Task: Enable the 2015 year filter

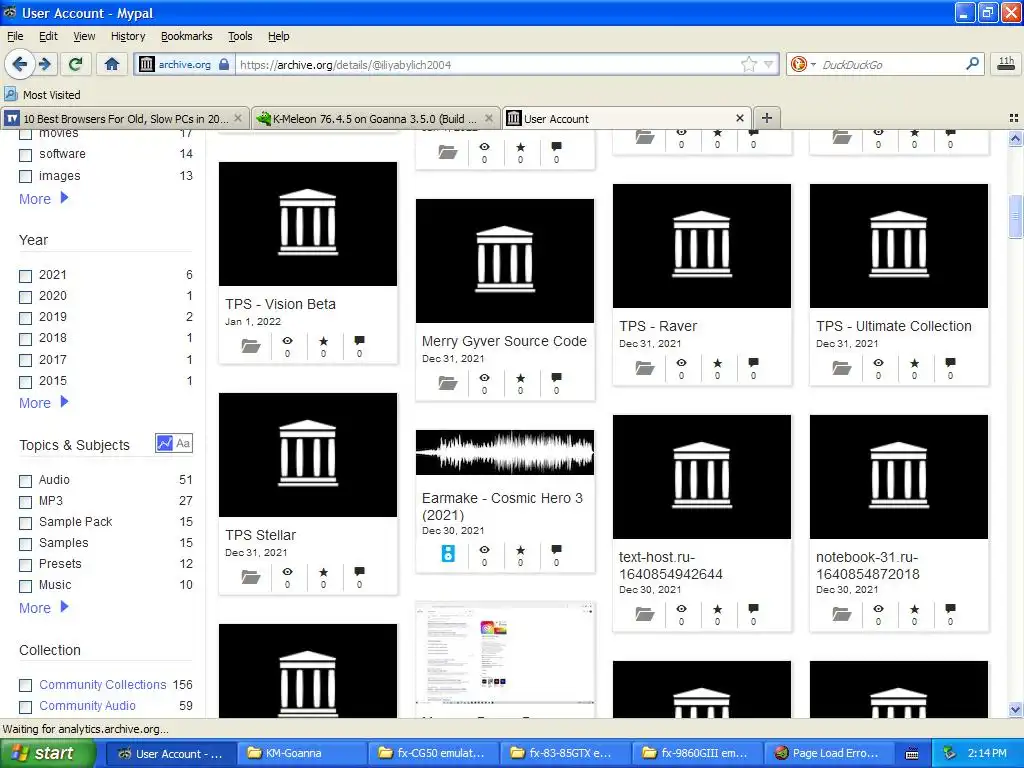Action: pos(25,382)
